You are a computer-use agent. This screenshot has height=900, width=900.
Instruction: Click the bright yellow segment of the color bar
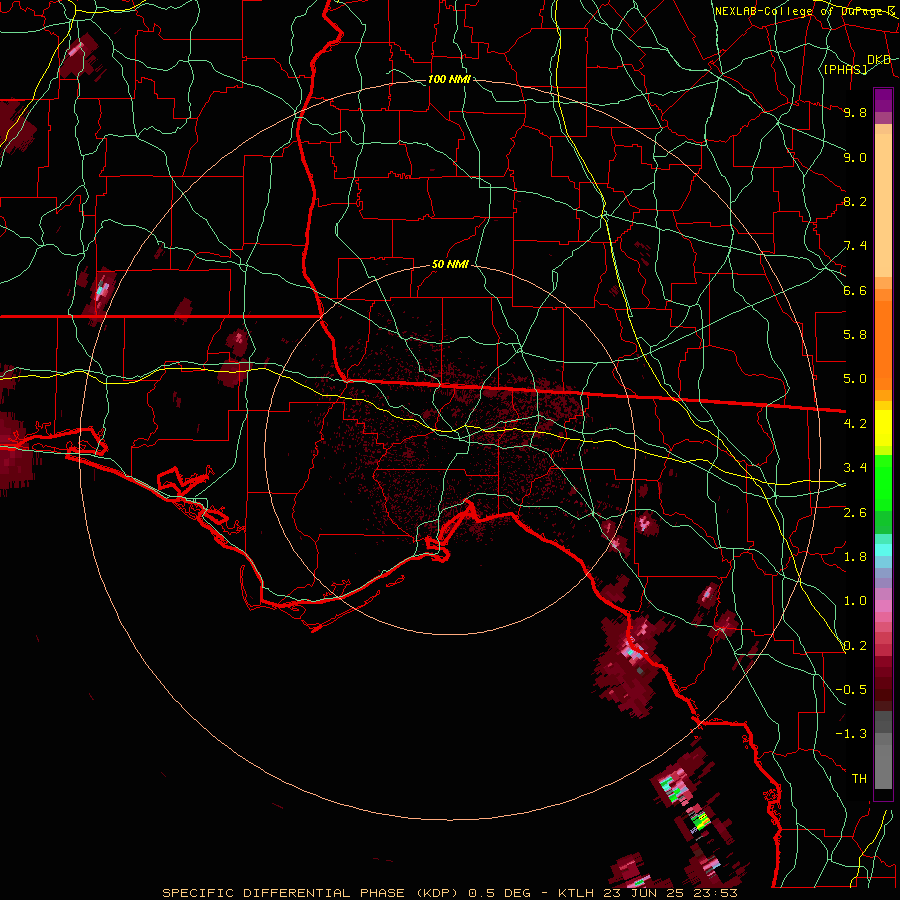coord(883,428)
